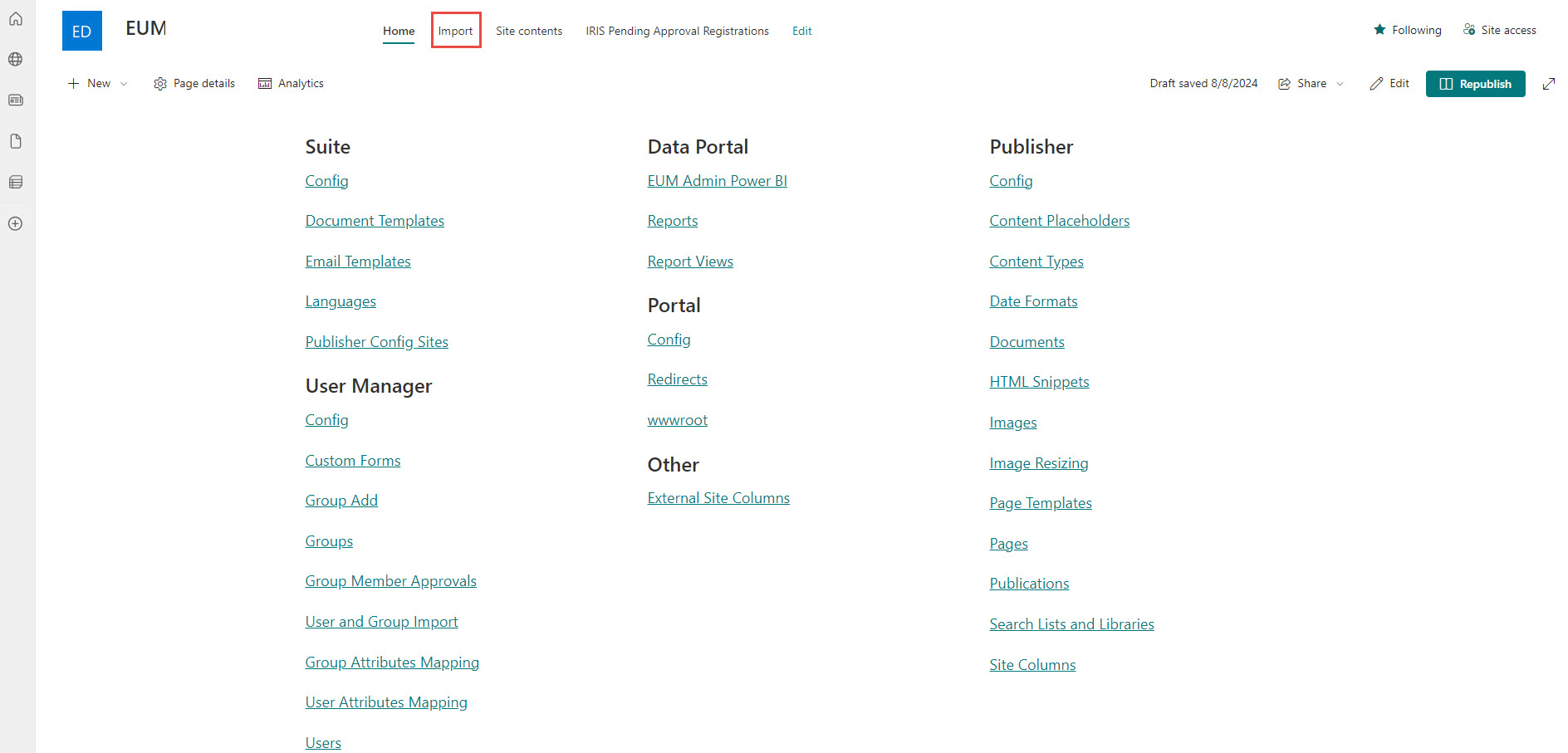Switch to the Home navigation tab
This screenshot has width=1568, height=753.
pos(399,31)
